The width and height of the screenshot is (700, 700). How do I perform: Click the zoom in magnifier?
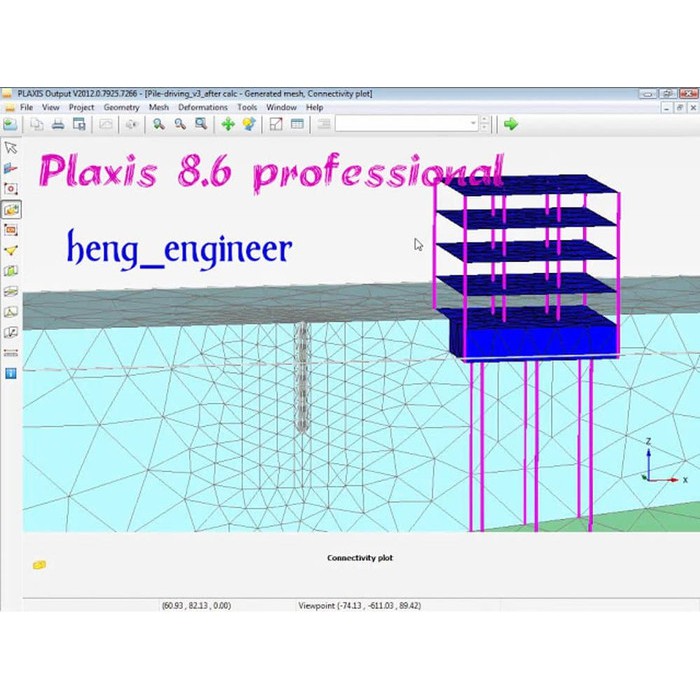tap(158, 124)
